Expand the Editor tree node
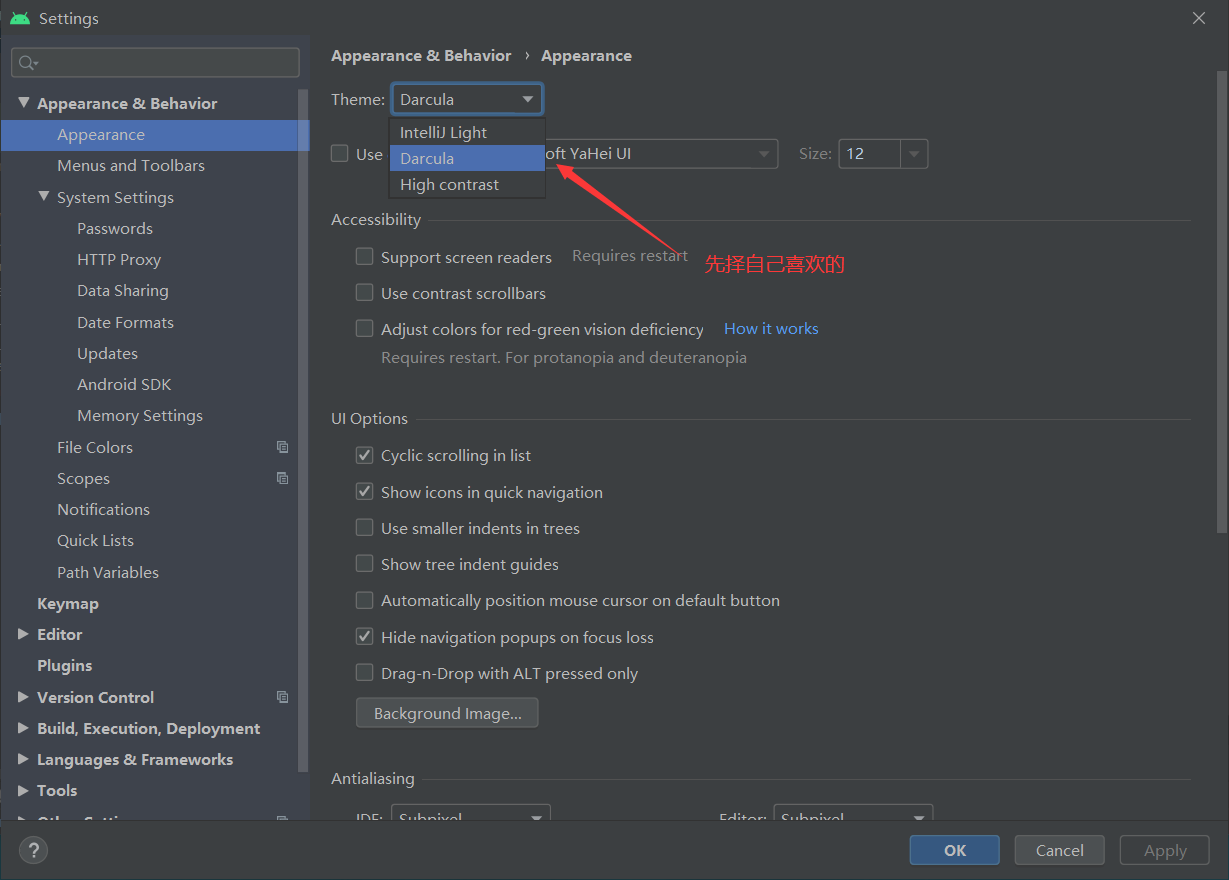Viewport: 1229px width, 880px height. click(x=24, y=634)
